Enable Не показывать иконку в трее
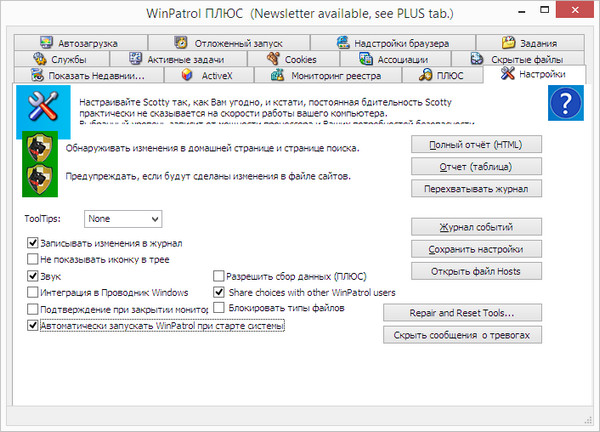The width and height of the screenshot is (600, 432). pyautogui.click(x=33, y=259)
